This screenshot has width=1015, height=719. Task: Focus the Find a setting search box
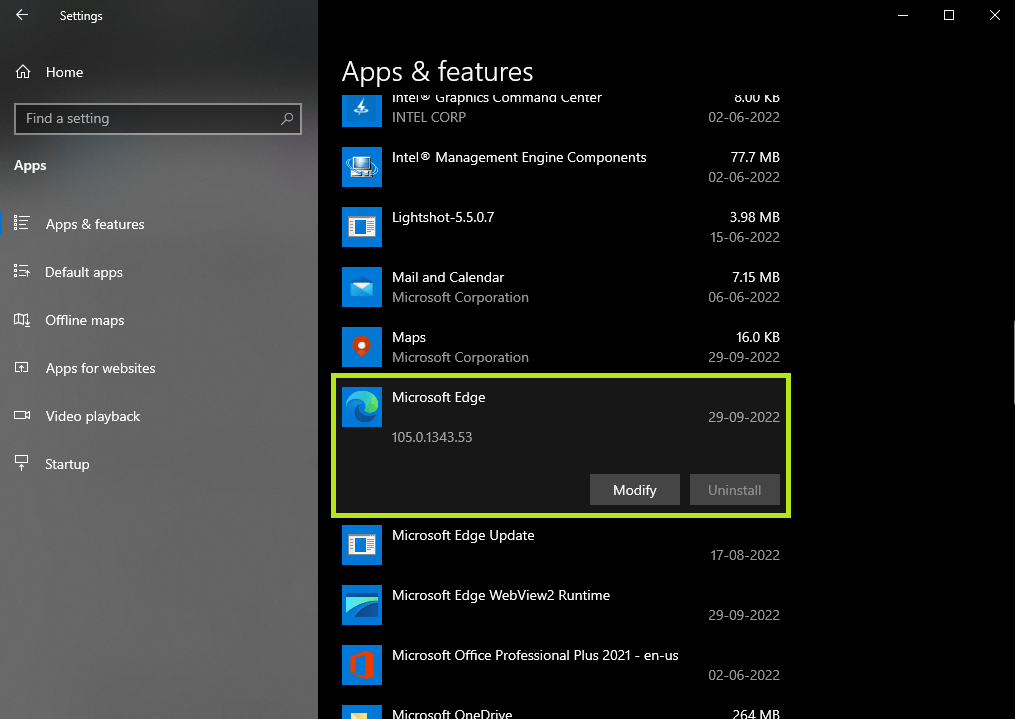tap(158, 118)
